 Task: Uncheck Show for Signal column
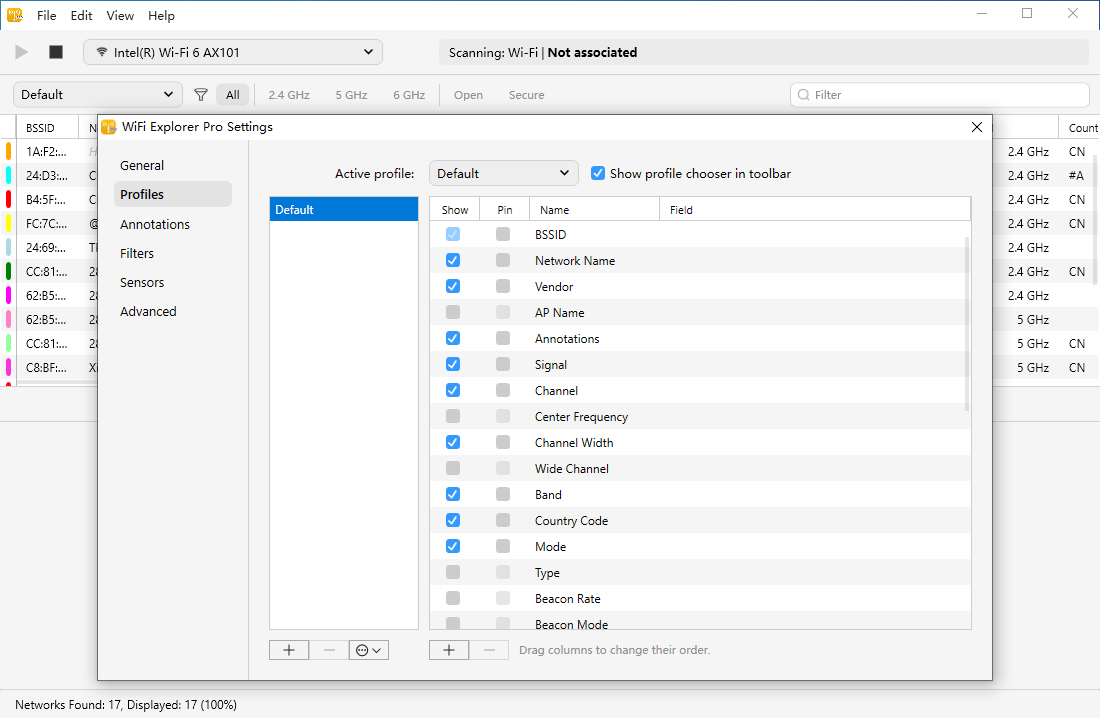tap(453, 364)
